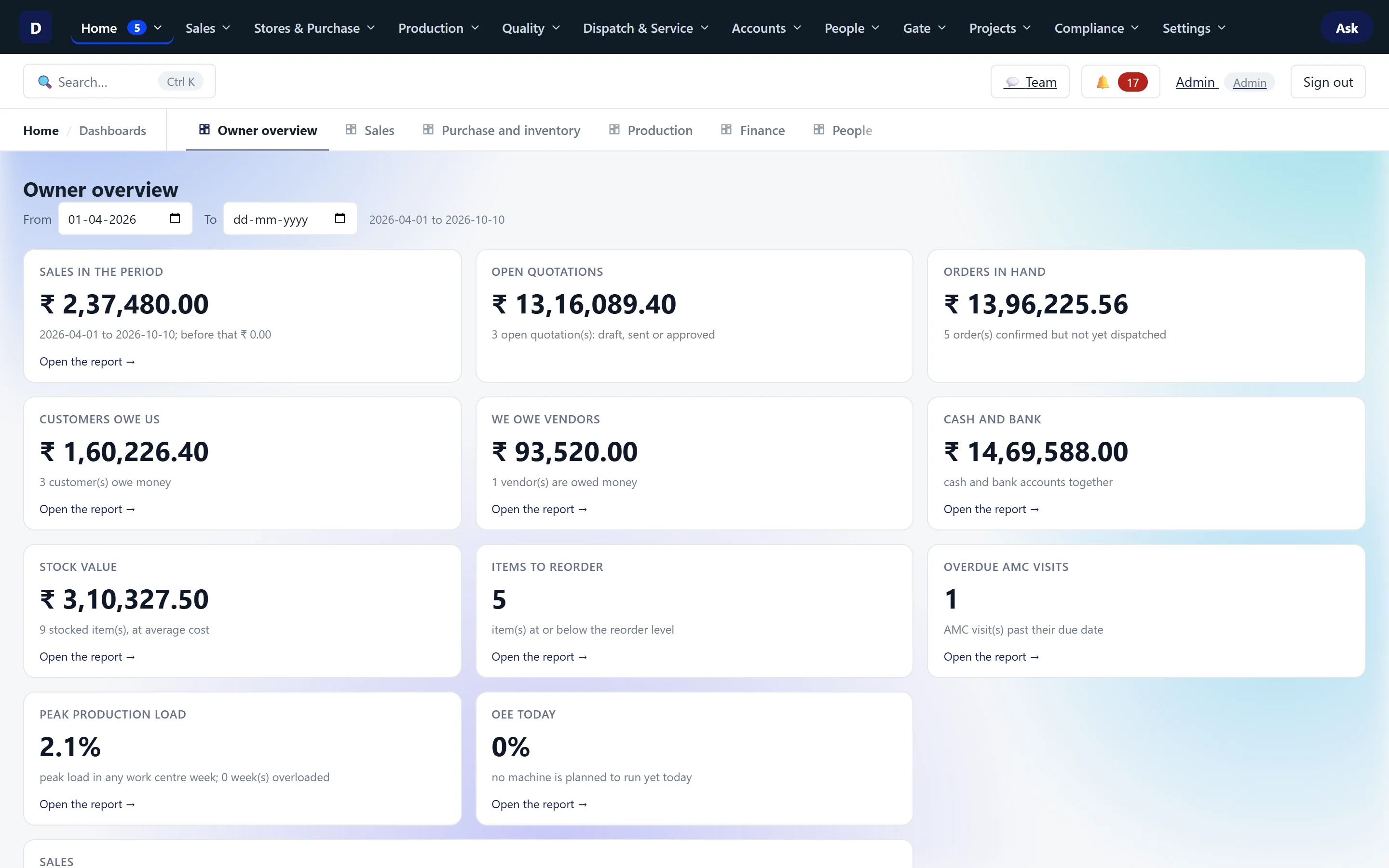The width and height of the screenshot is (1389, 868).
Task: Open the report for Customers owe us
Action: 87,509
